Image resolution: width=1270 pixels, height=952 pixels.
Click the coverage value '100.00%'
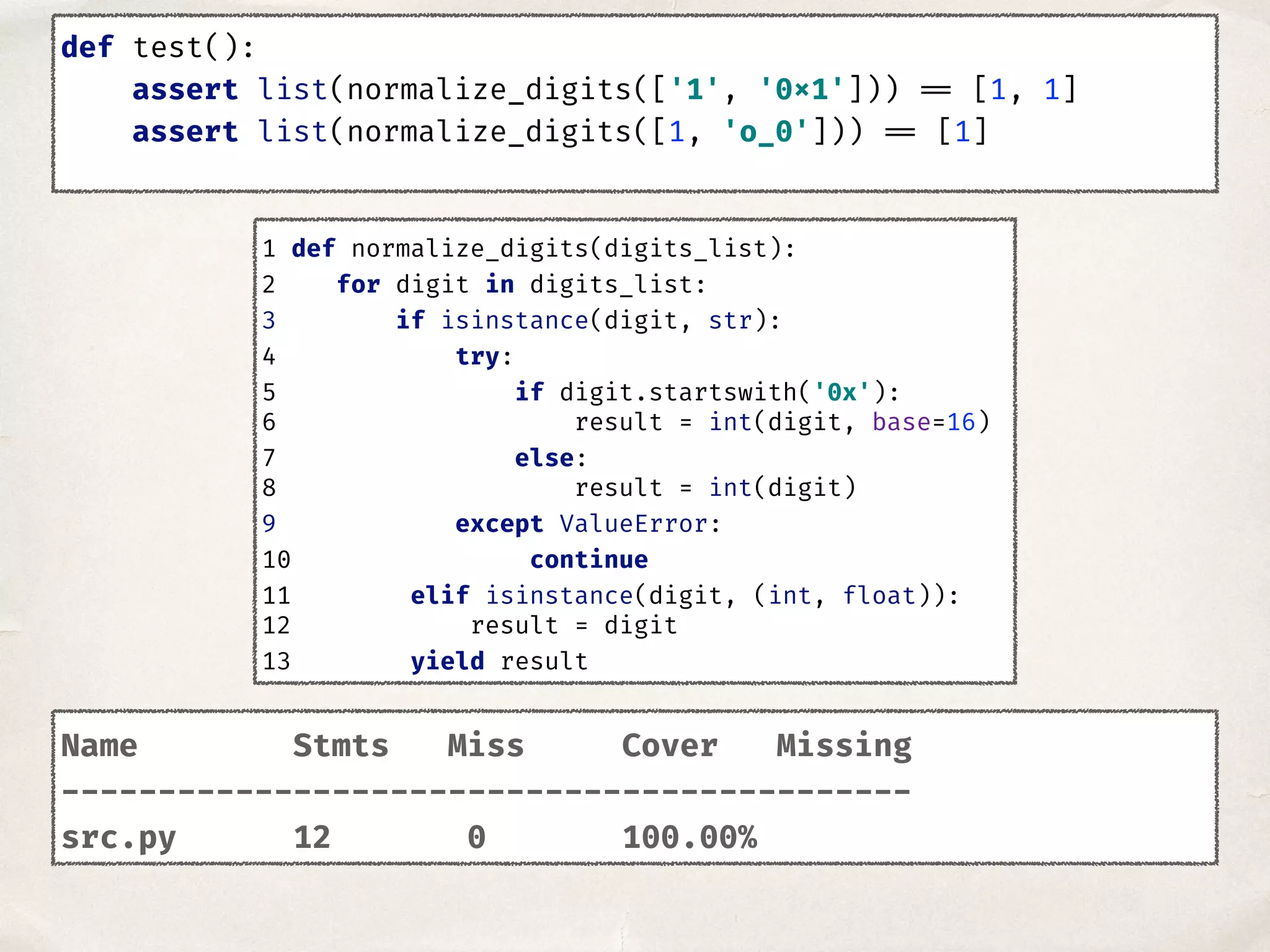pyautogui.click(x=690, y=837)
